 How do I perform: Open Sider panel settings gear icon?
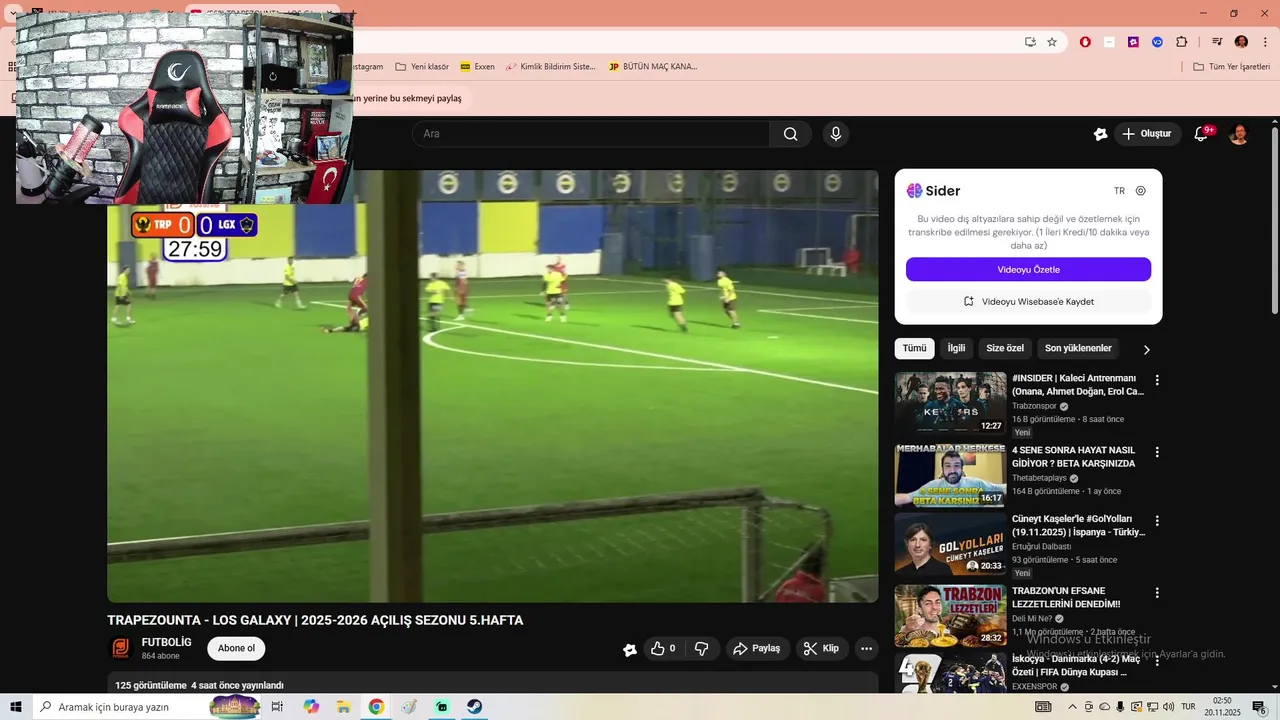click(1141, 191)
